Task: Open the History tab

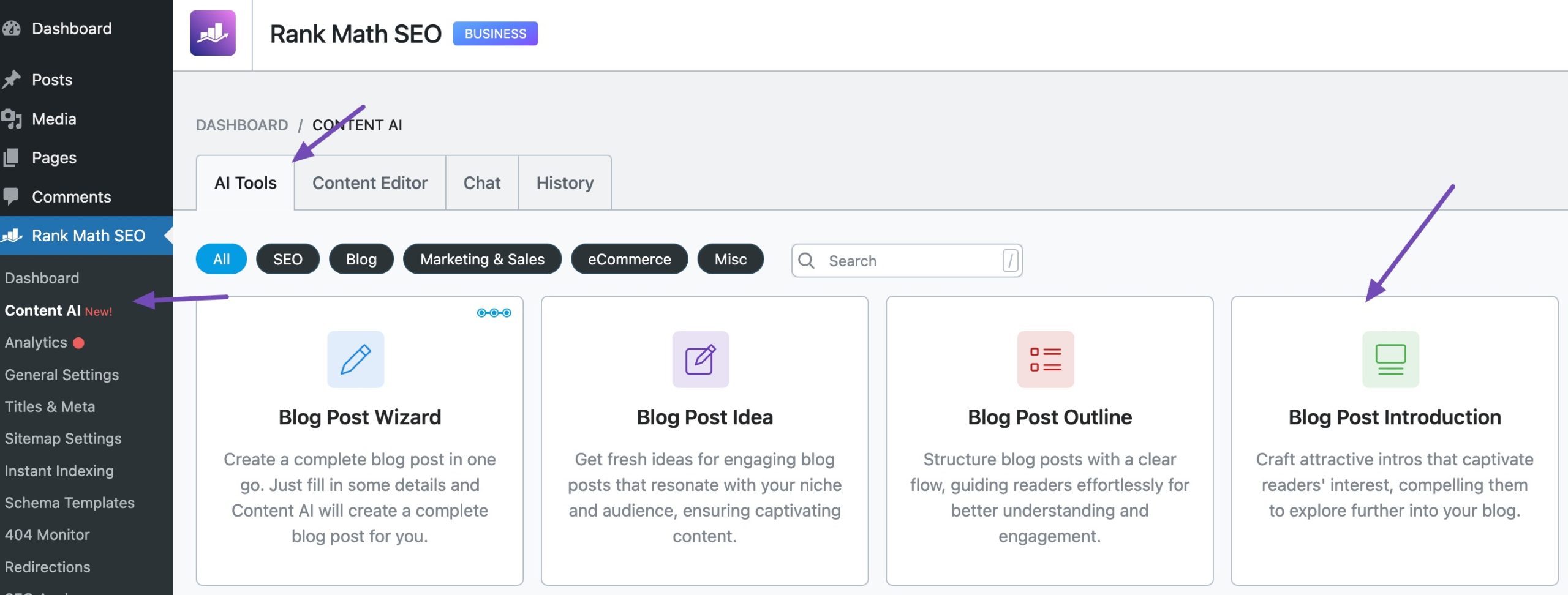Action: (x=565, y=182)
